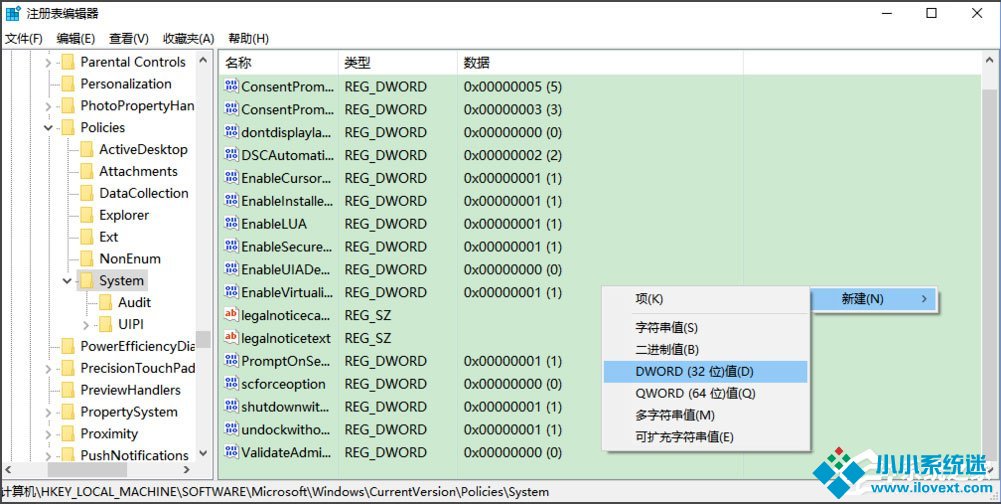Click the tree pane scroll up arrow
1001x504 pixels.
click(x=203, y=61)
